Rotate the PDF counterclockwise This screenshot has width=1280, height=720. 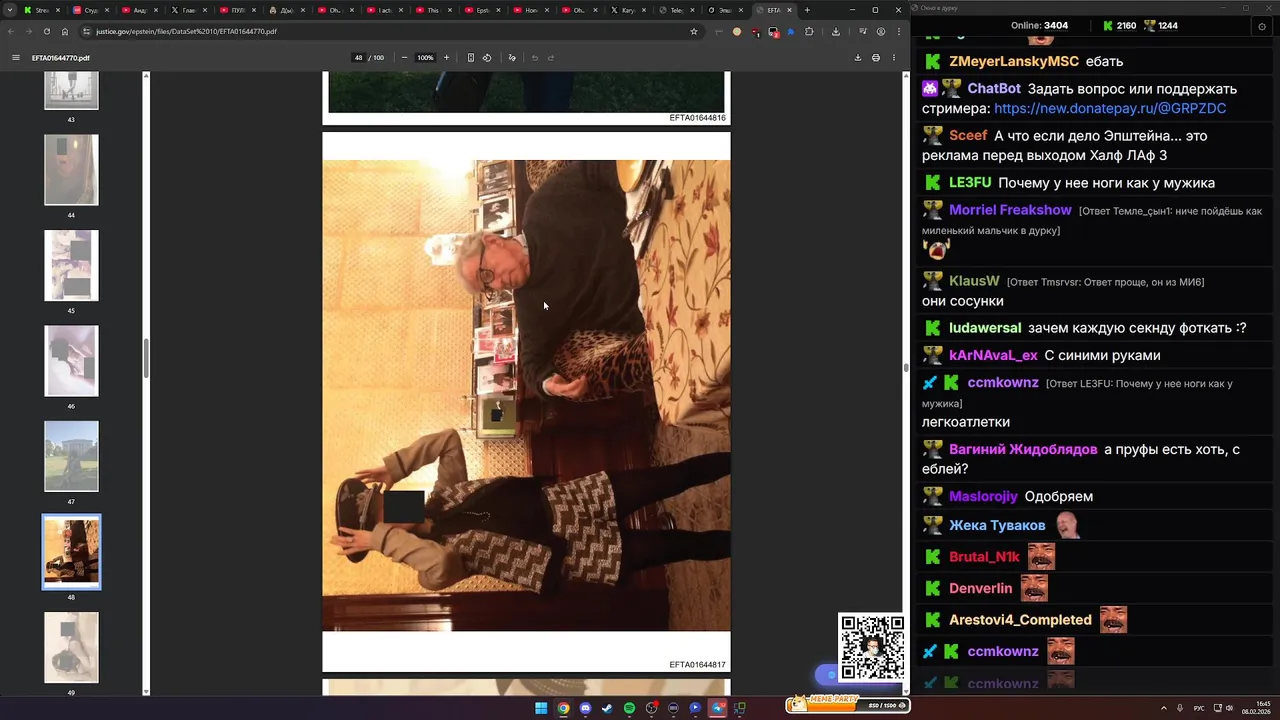[487, 58]
